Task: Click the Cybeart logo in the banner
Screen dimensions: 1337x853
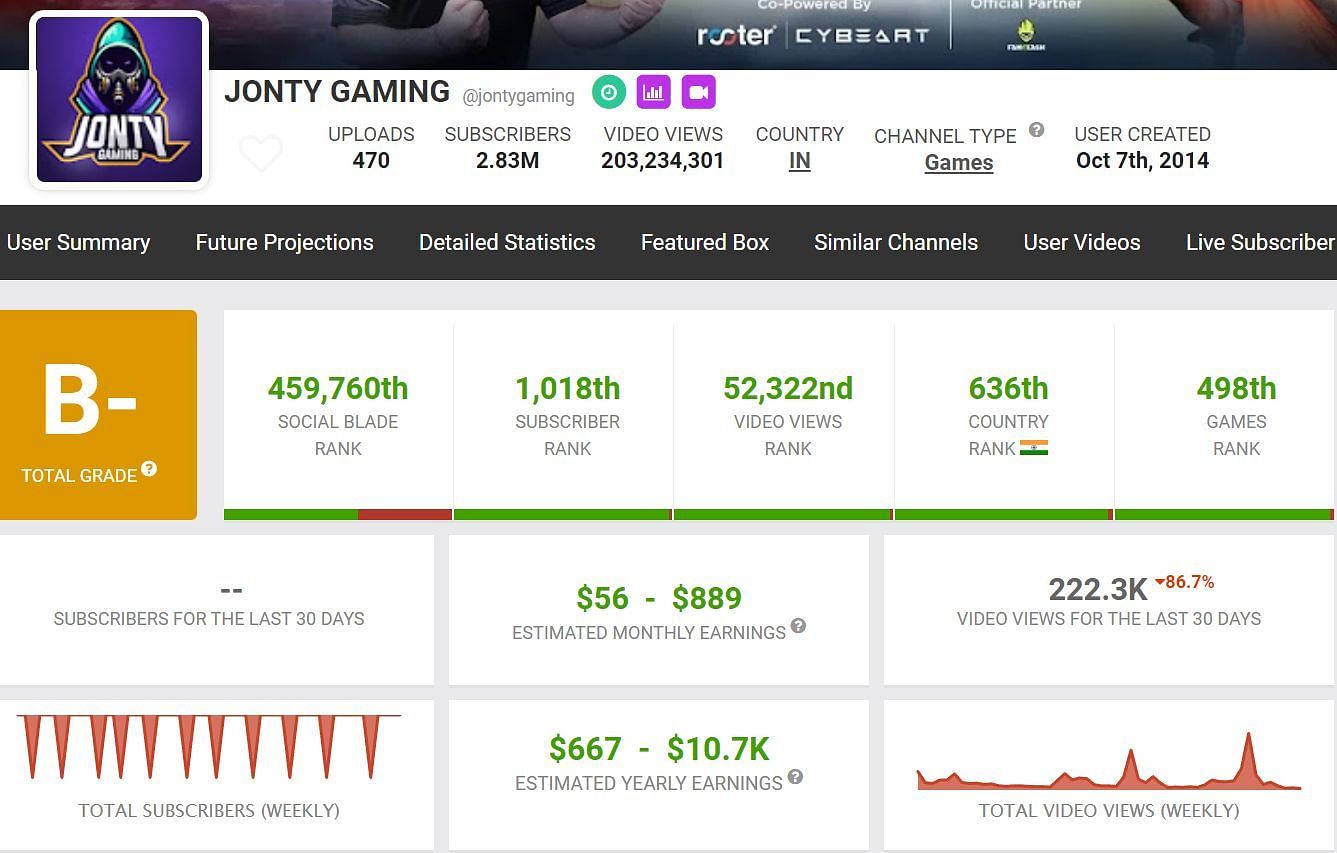Action: point(862,36)
